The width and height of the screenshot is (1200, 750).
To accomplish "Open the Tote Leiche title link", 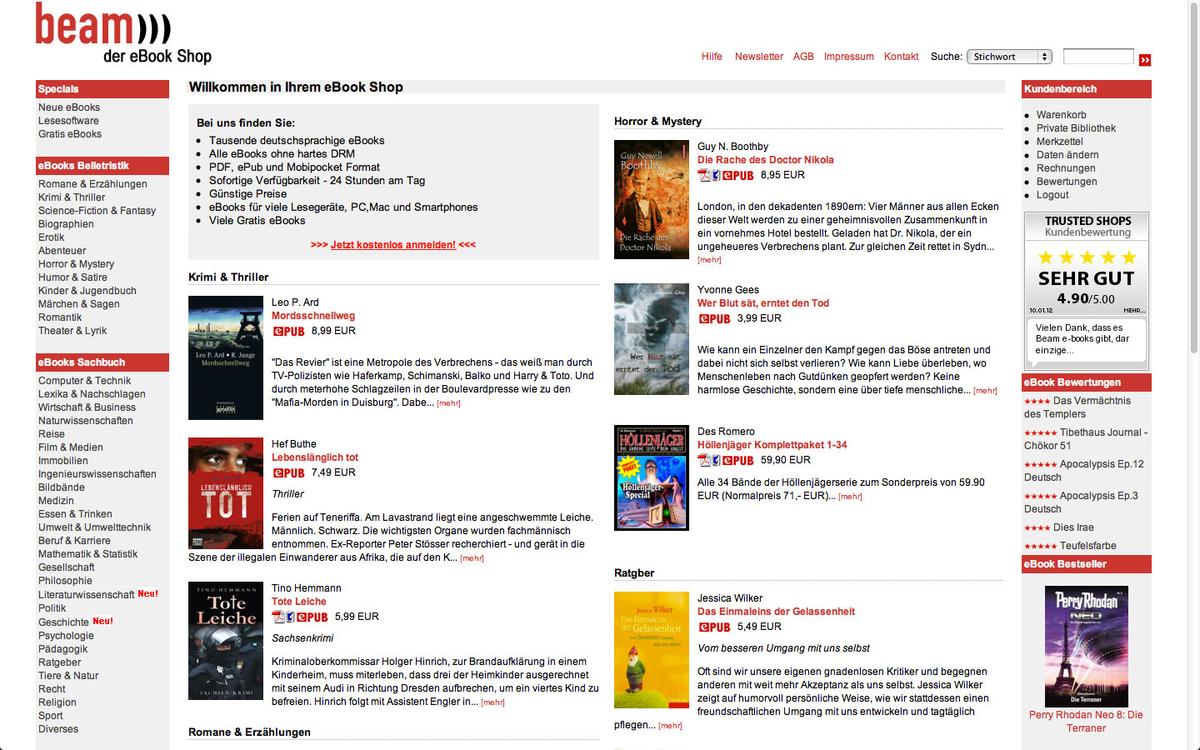I will (x=299, y=602).
